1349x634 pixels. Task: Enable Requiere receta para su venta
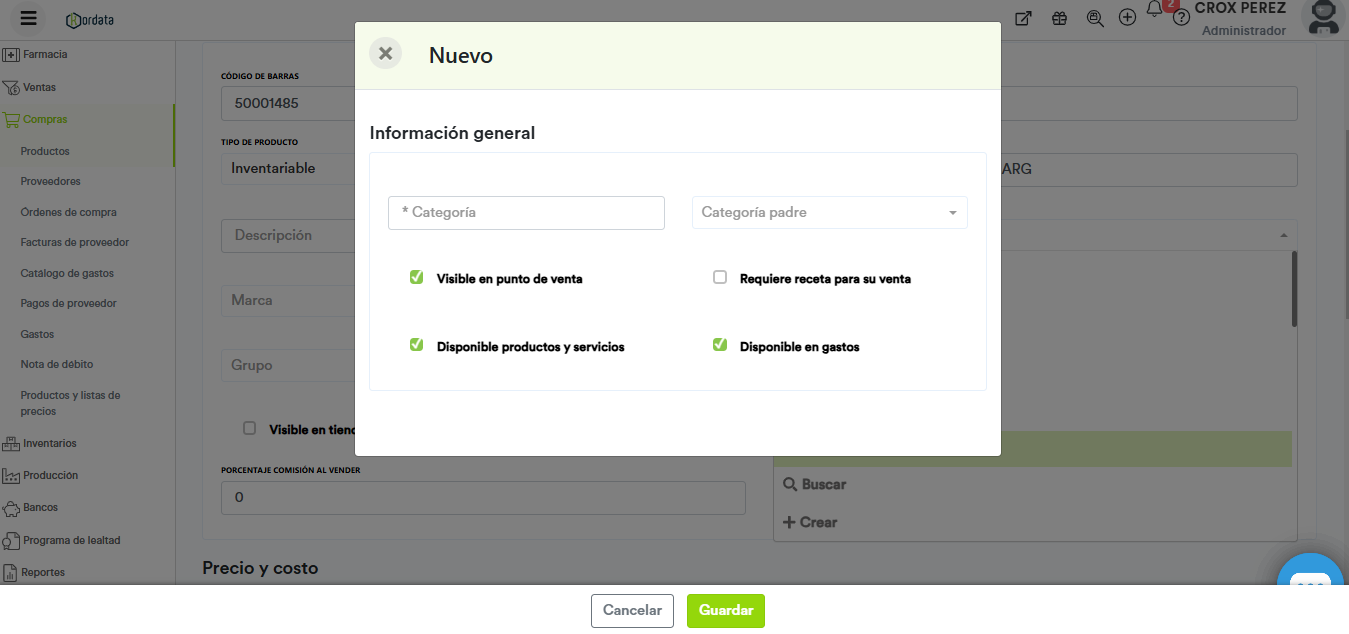pyautogui.click(x=719, y=278)
